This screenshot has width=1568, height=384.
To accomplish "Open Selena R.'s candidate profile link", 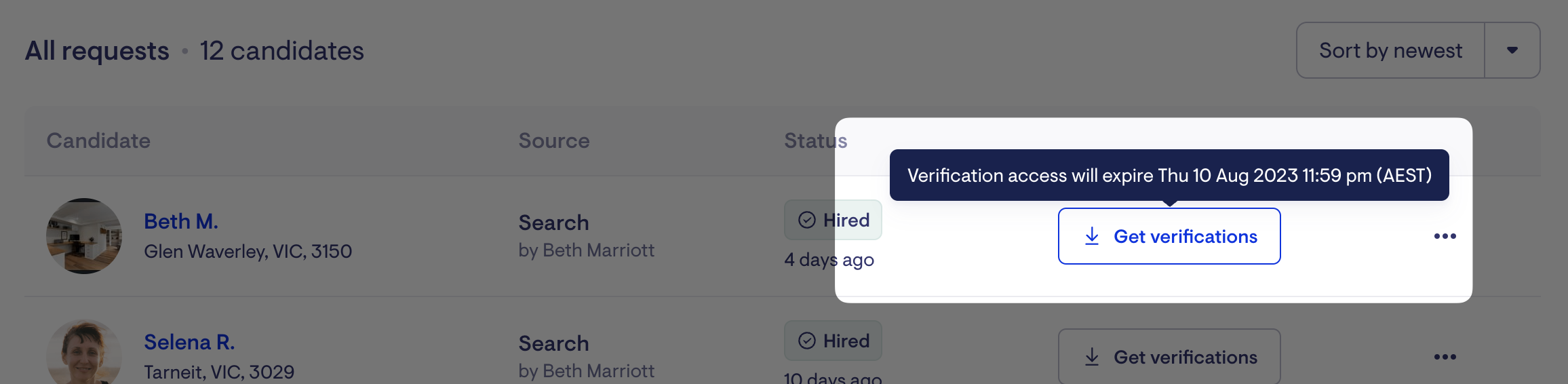I will coord(189,342).
